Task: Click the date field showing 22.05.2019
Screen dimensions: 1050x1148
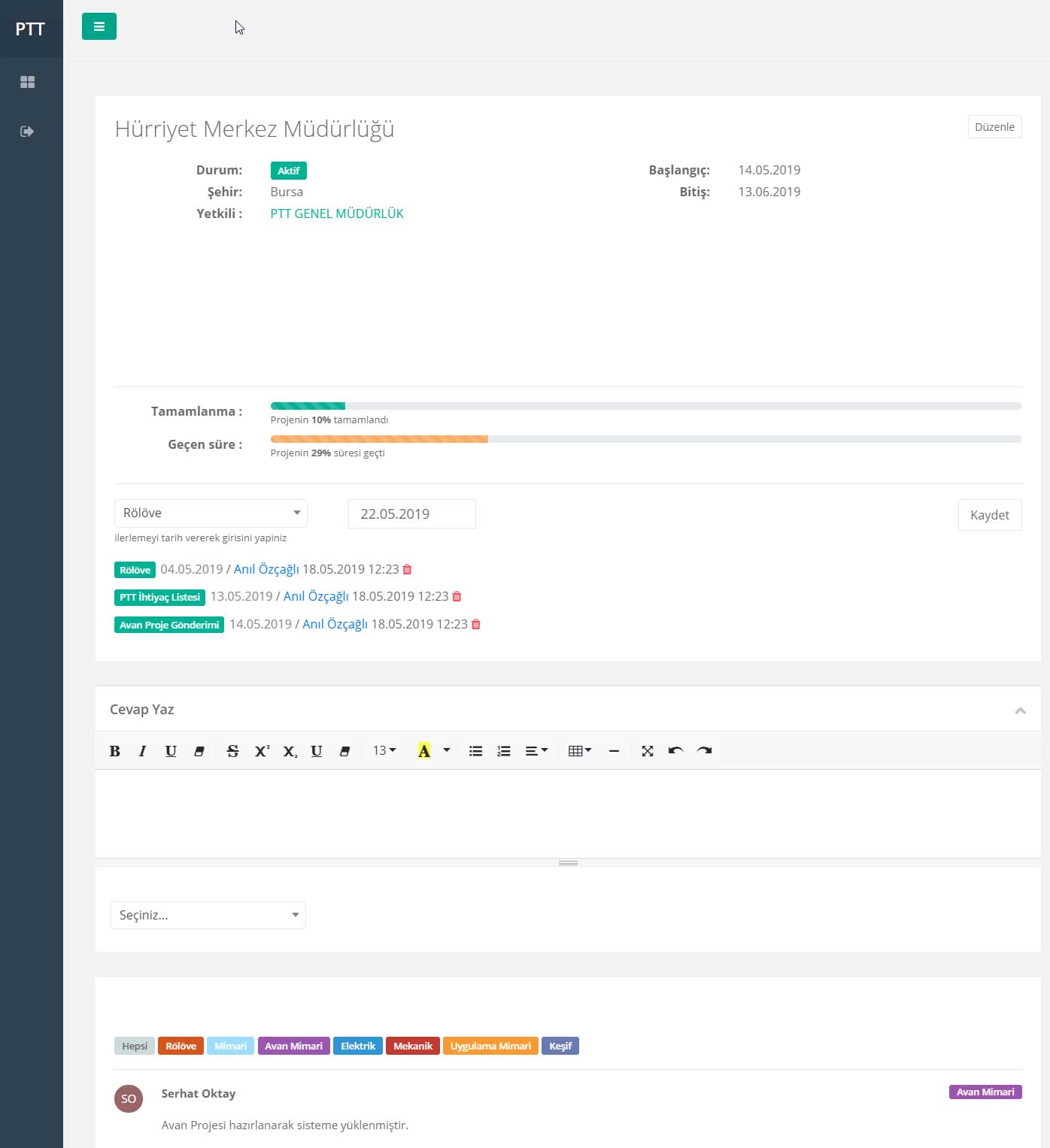Action: click(411, 514)
